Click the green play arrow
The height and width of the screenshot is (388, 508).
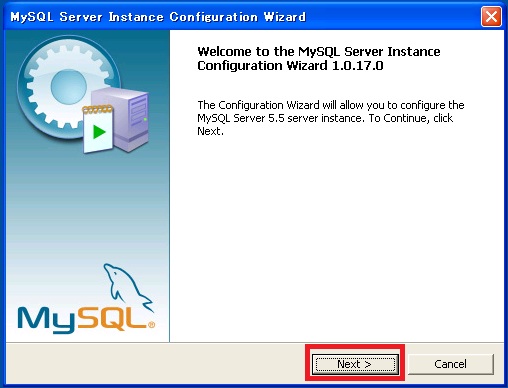coord(99,132)
